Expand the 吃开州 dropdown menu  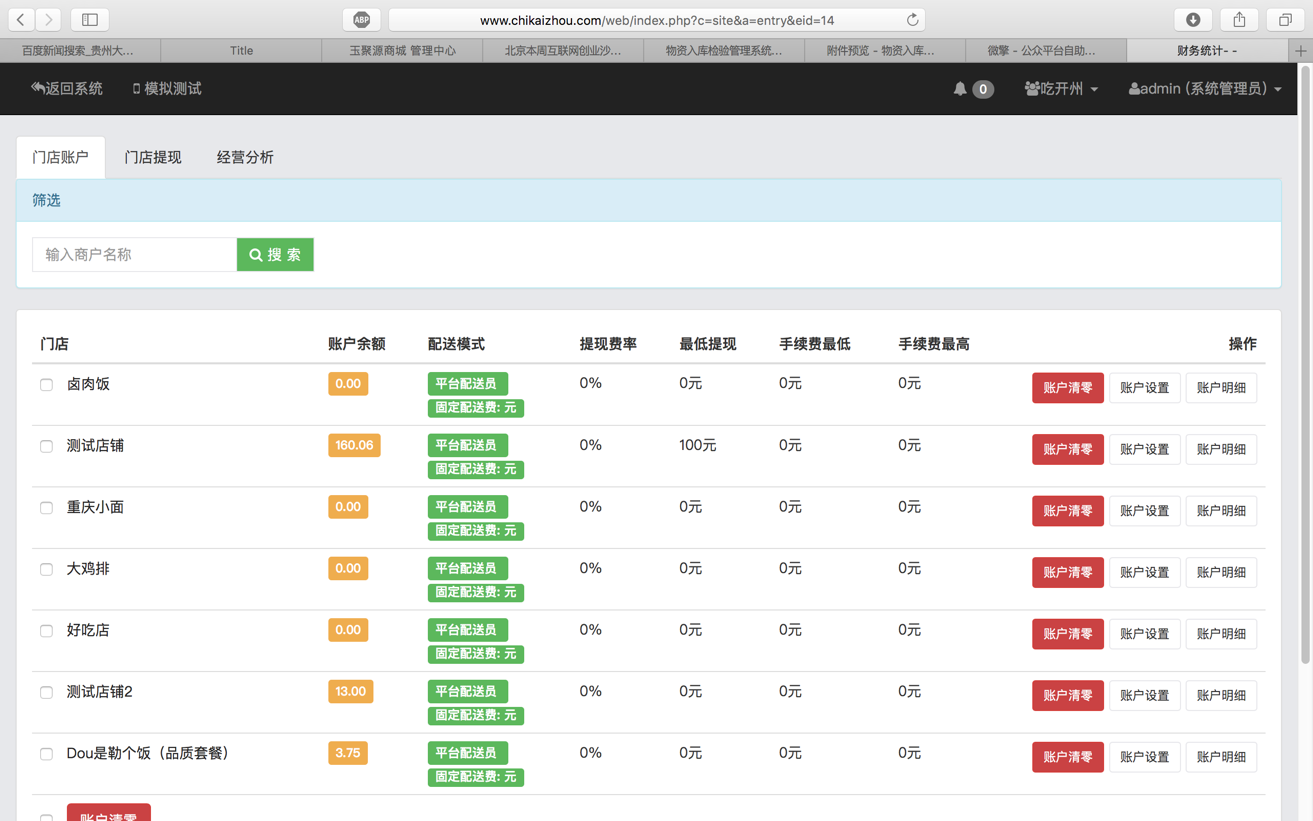1061,89
